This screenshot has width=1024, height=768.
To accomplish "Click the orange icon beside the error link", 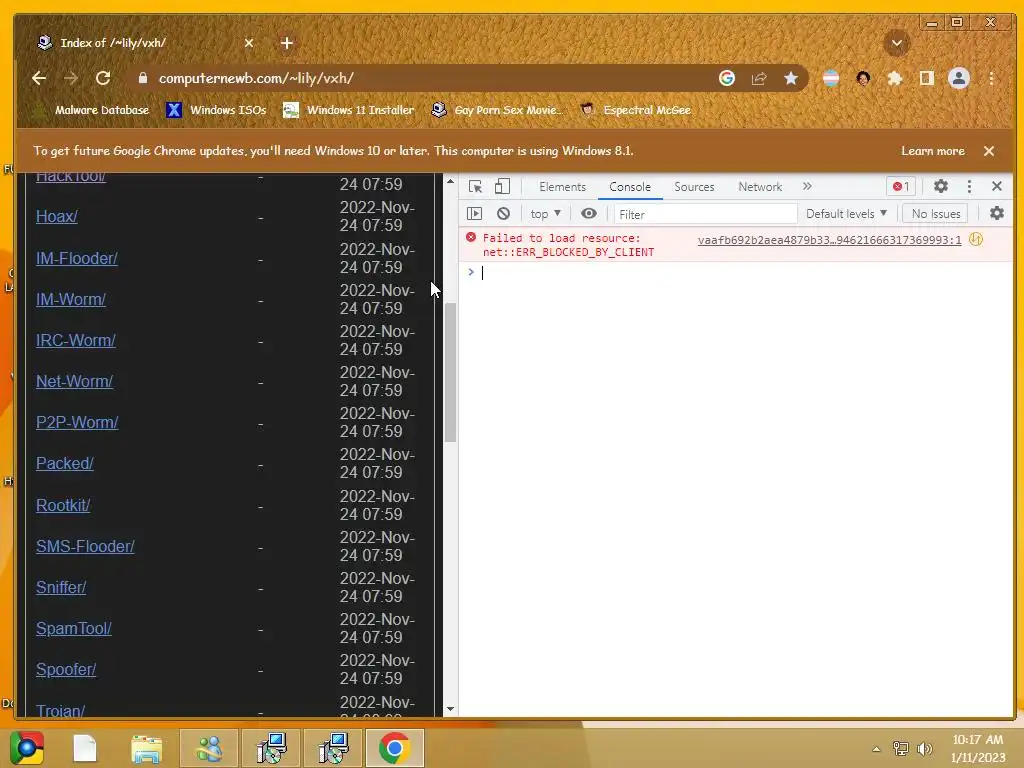I will pyautogui.click(x=976, y=240).
